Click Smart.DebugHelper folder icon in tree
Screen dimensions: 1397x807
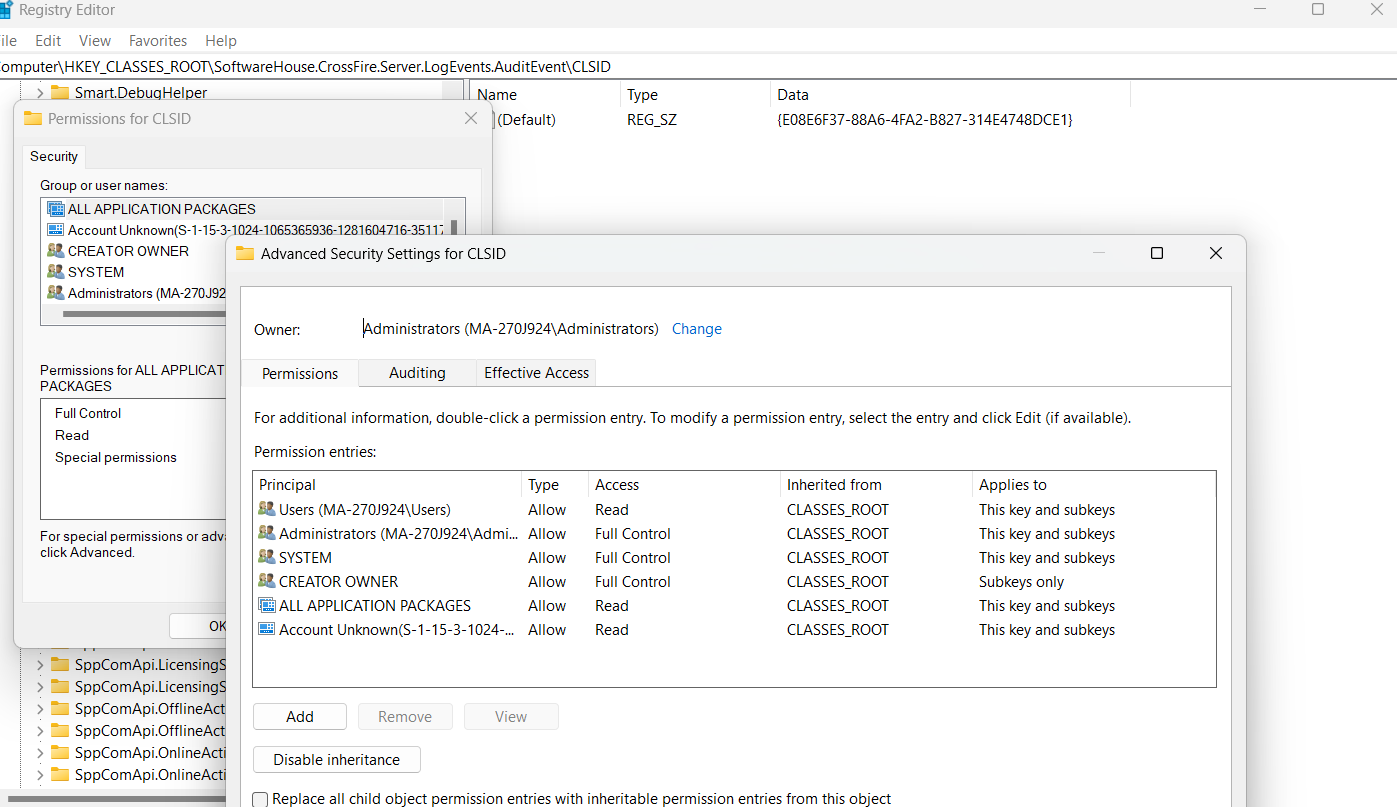(x=59, y=93)
